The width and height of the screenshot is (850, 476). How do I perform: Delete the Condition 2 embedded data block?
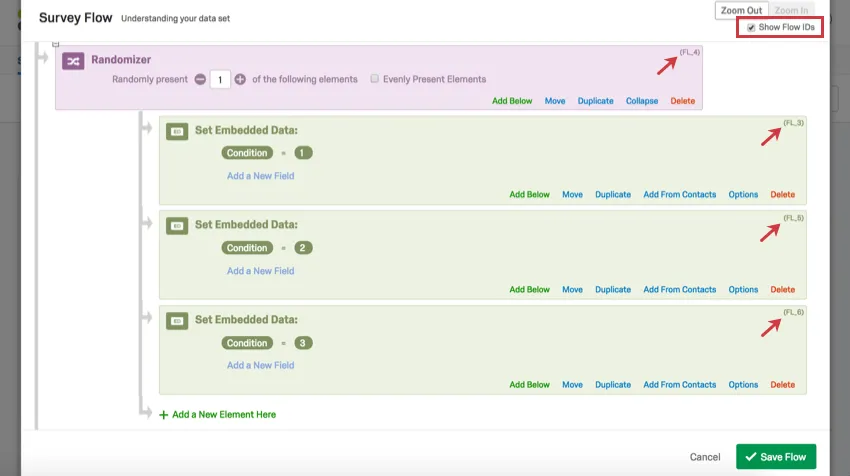(x=782, y=290)
